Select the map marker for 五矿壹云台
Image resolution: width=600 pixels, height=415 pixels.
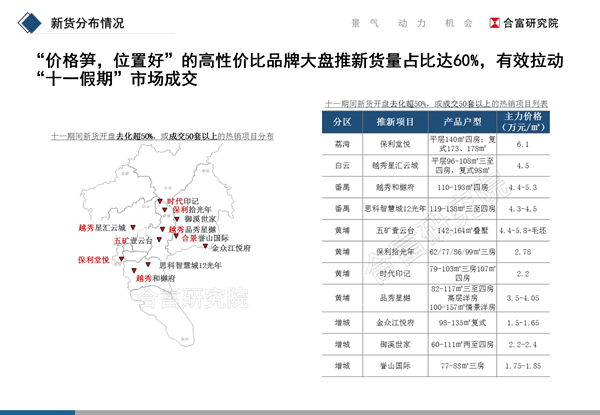pyautogui.click(x=159, y=239)
